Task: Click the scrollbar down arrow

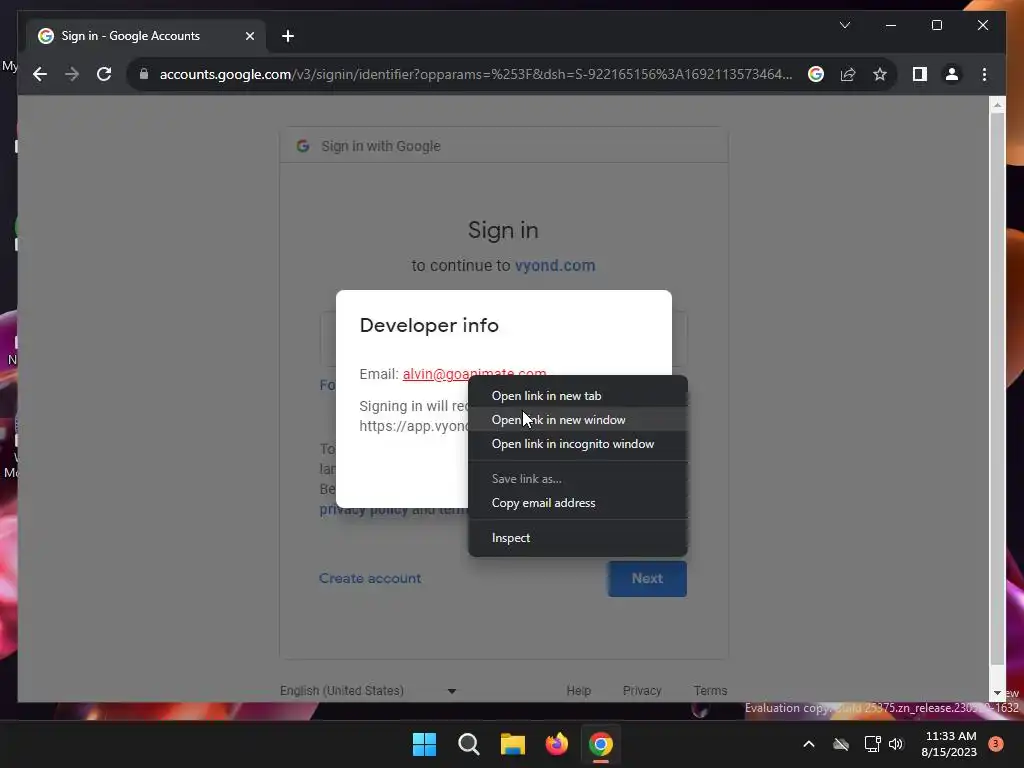Action: (997, 693)
